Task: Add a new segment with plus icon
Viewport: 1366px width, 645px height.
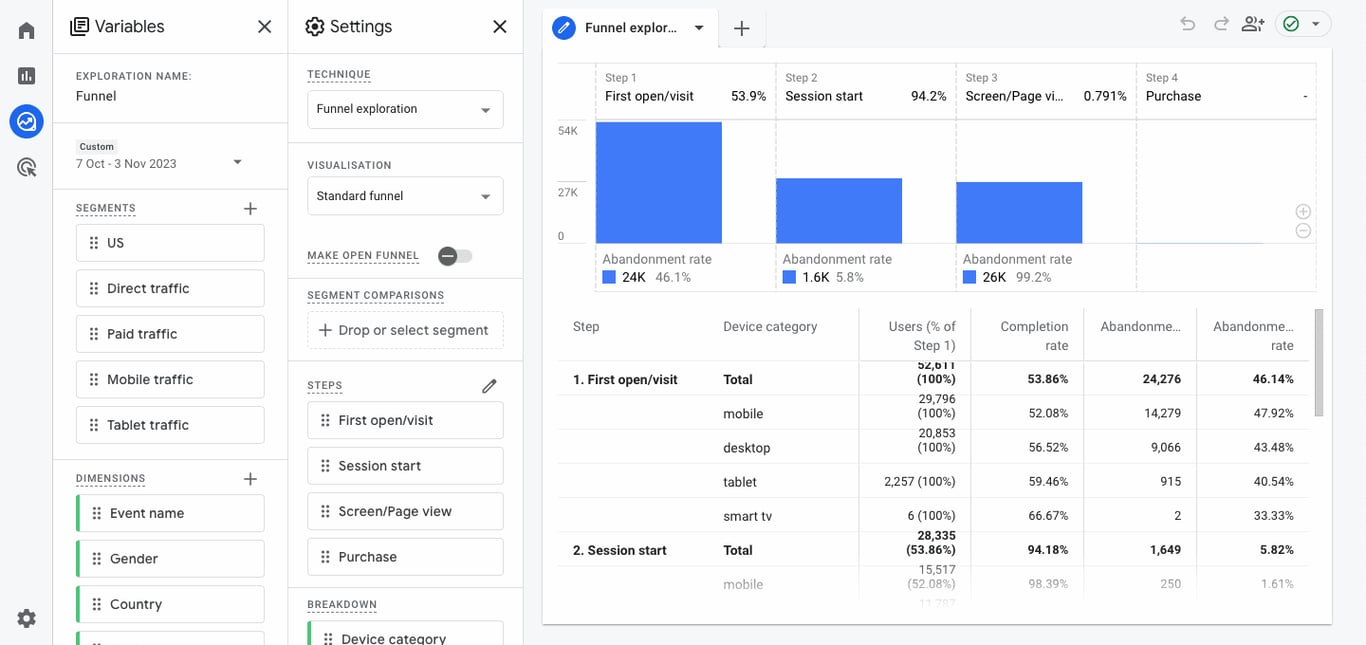Action: coord(250,208)
